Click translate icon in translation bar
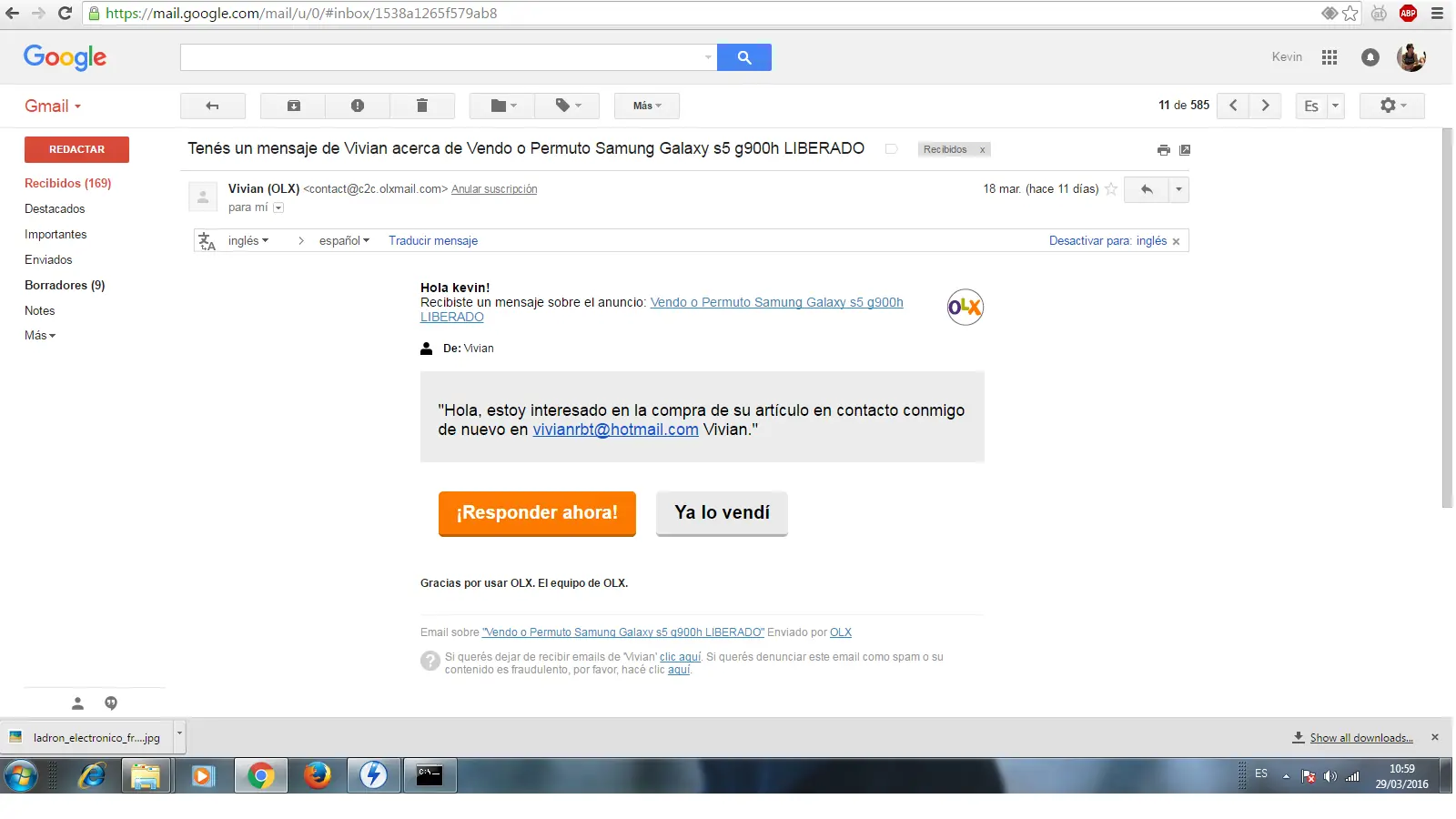 coord(207,241)
